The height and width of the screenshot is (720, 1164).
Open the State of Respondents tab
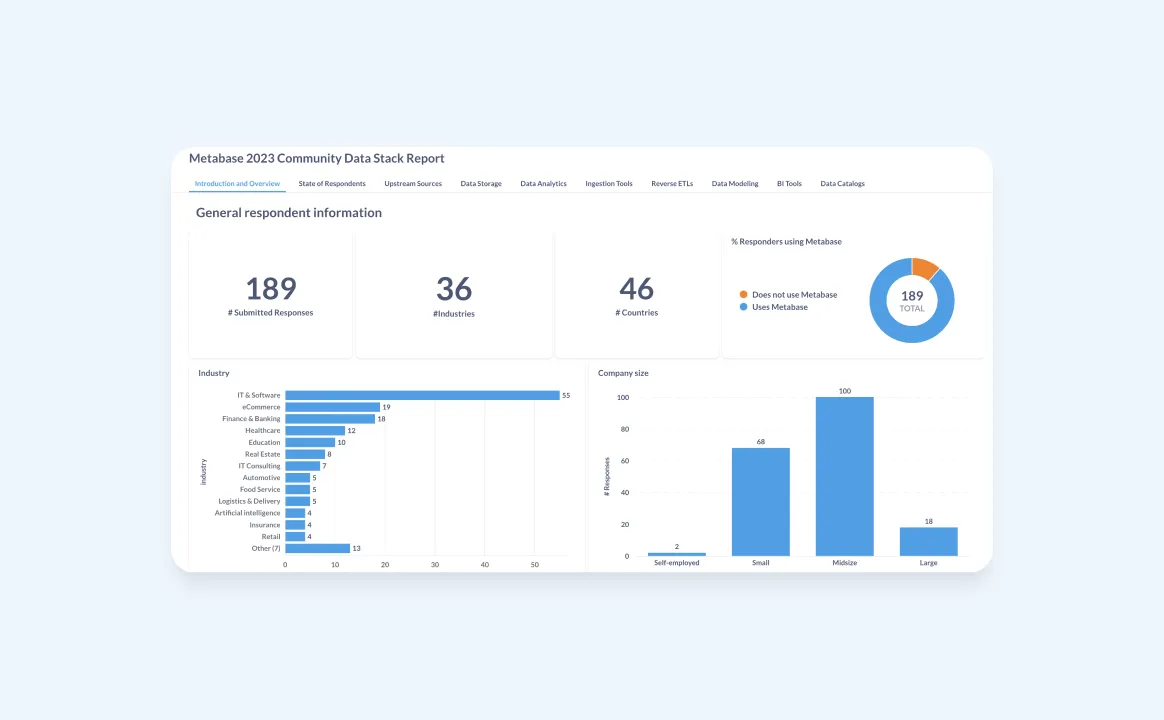pos(332,184)
